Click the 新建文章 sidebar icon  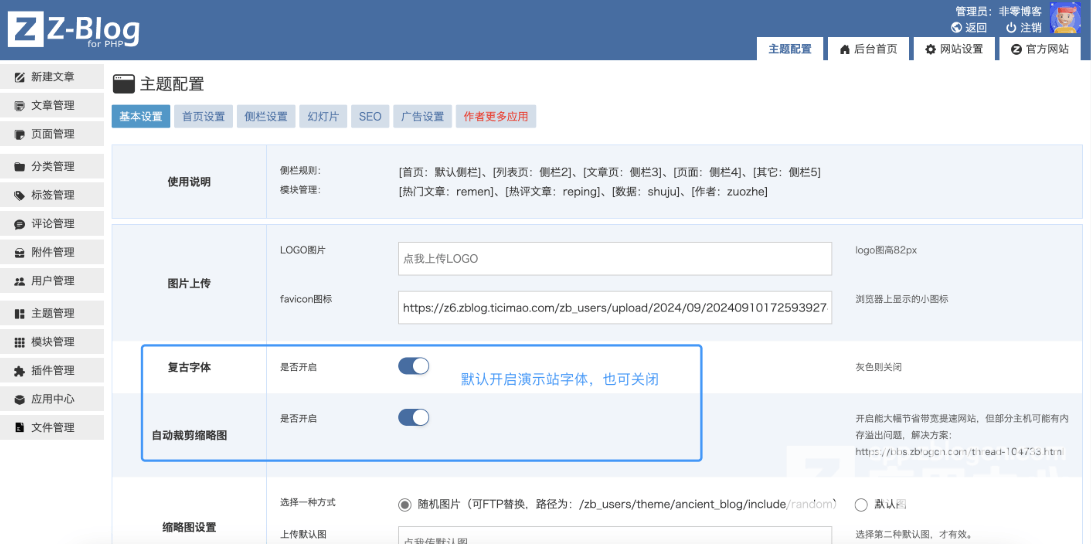[x=20, y=77]
